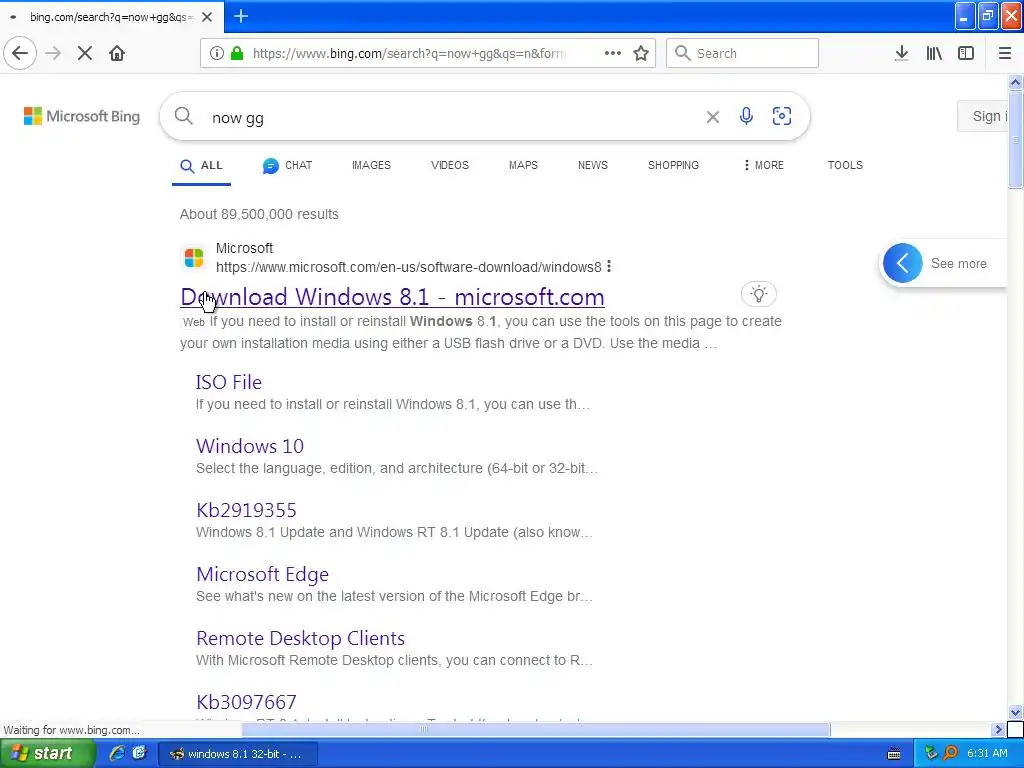Click the magnifier icon in Bing search box

click(184, 116)
